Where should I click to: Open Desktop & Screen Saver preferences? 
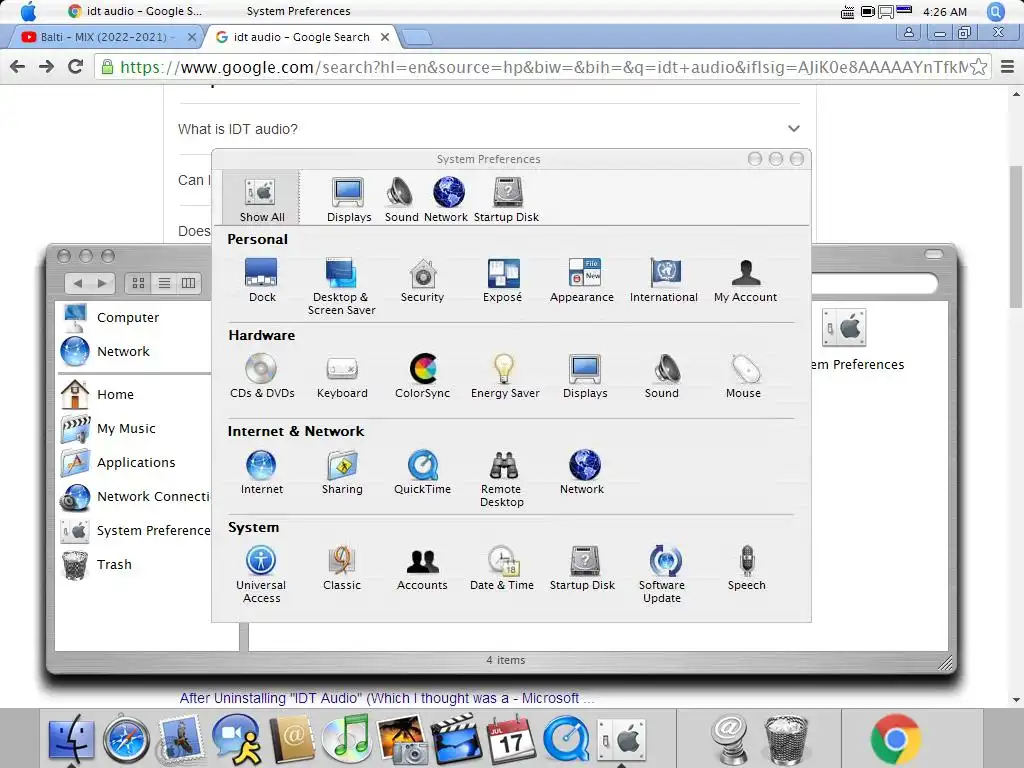click(x=342, y=286)
